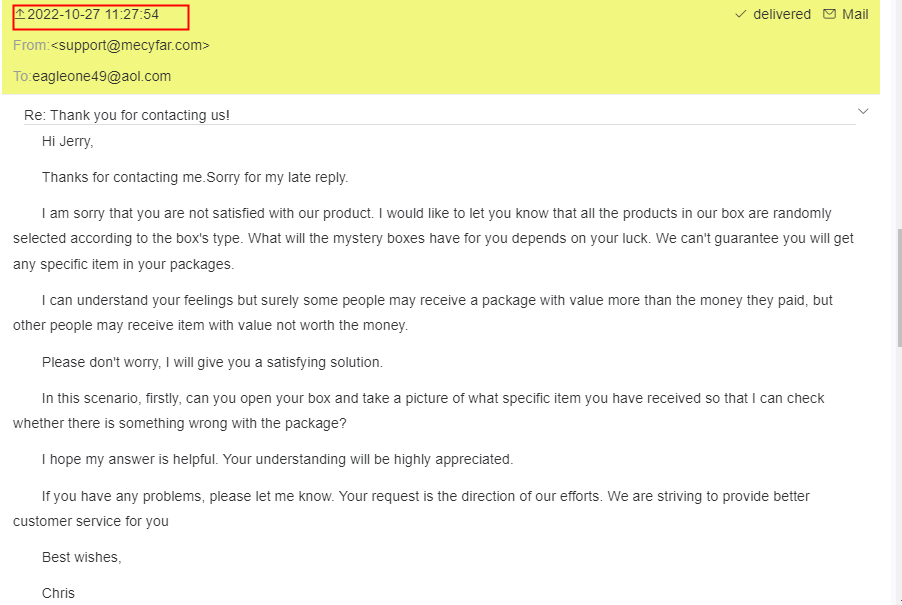Select the support@mecyfar.com sender address
Image resolution: width=902 pixels, height=605 pixels.
pos(130,45)
